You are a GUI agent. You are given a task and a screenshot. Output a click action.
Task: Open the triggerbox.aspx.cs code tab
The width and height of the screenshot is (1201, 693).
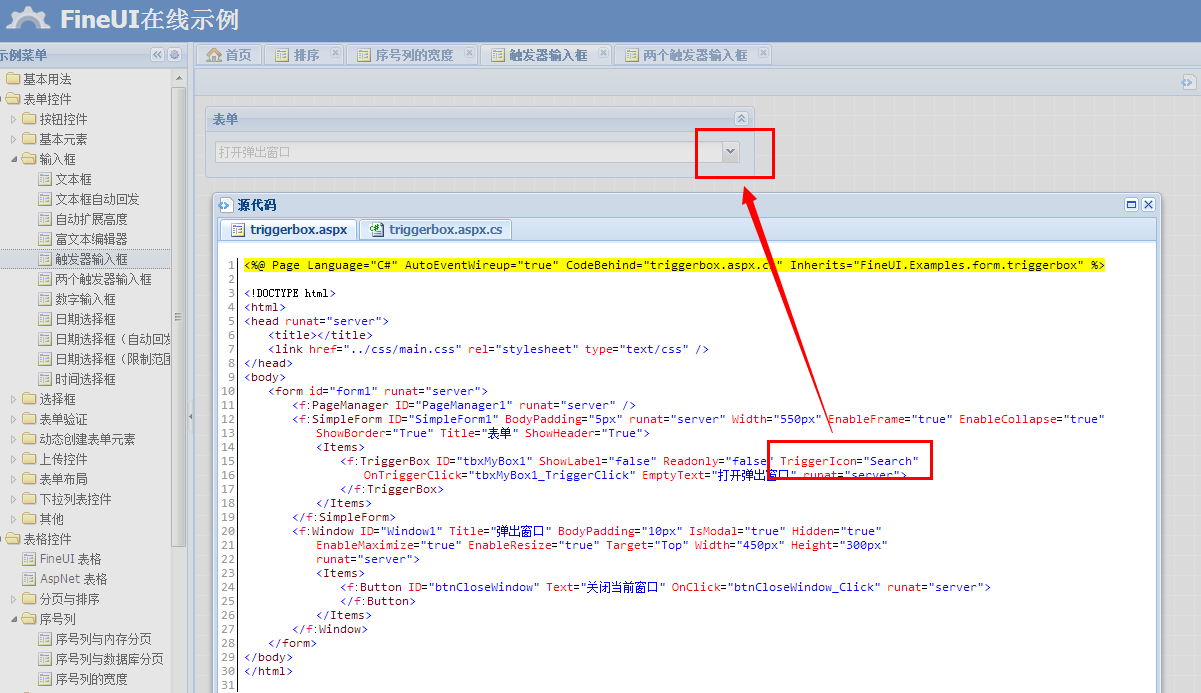(435, 229)
